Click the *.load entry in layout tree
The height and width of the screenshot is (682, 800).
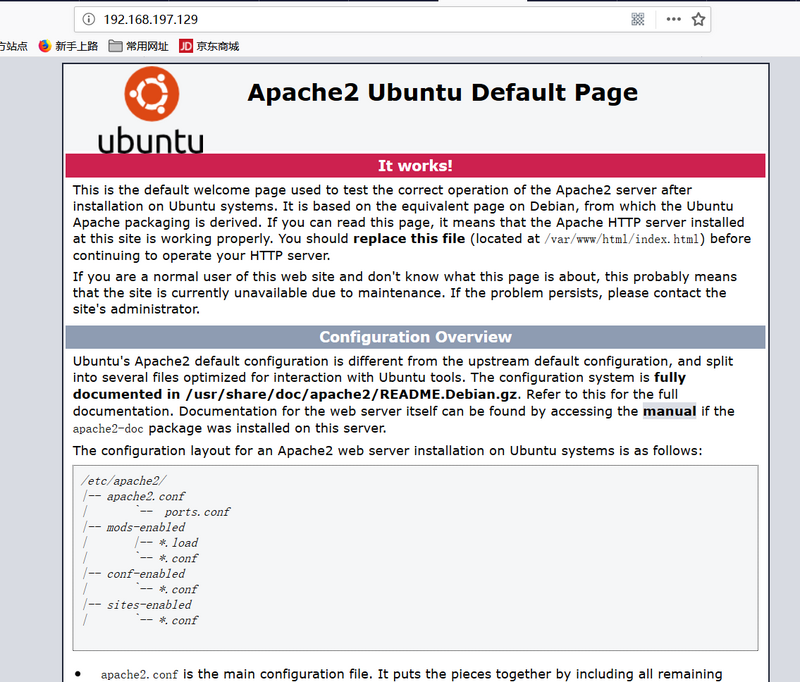click(x=178, y=543)
